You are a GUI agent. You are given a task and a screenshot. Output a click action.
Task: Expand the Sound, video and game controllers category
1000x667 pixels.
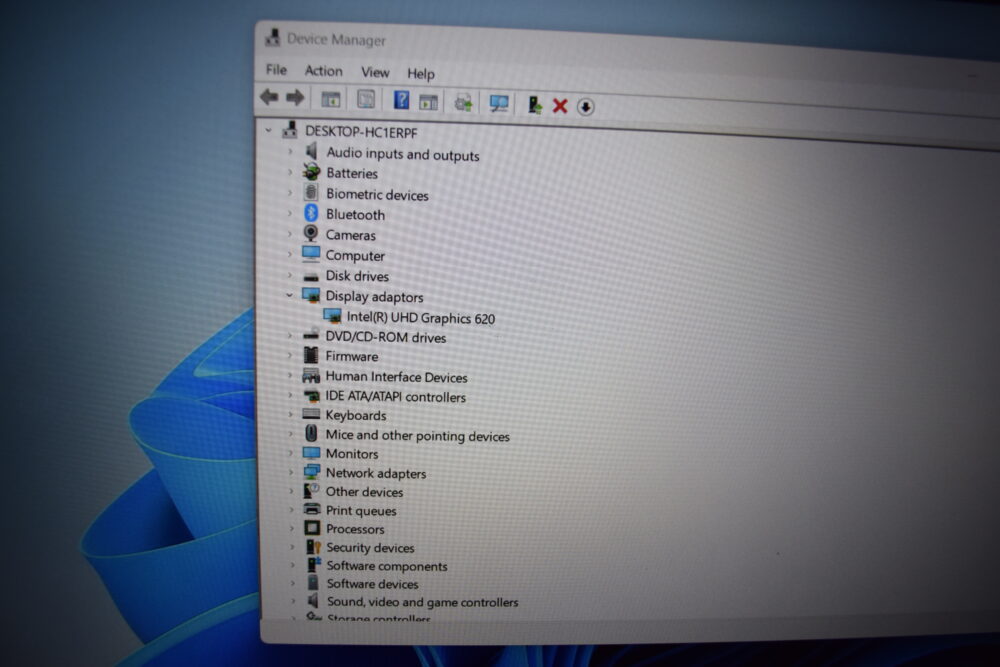click(293, 601)
